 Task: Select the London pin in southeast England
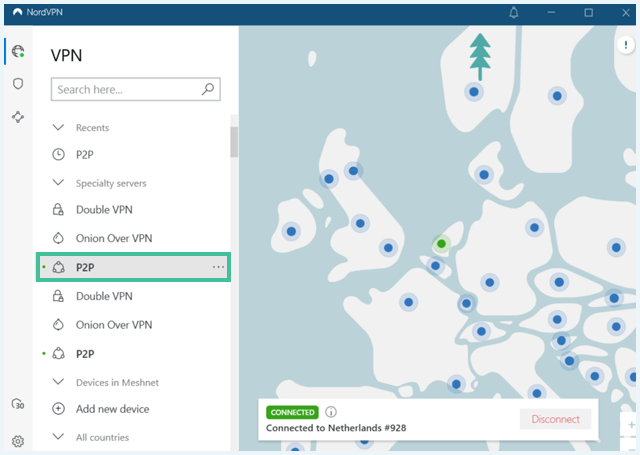(388, 248)
